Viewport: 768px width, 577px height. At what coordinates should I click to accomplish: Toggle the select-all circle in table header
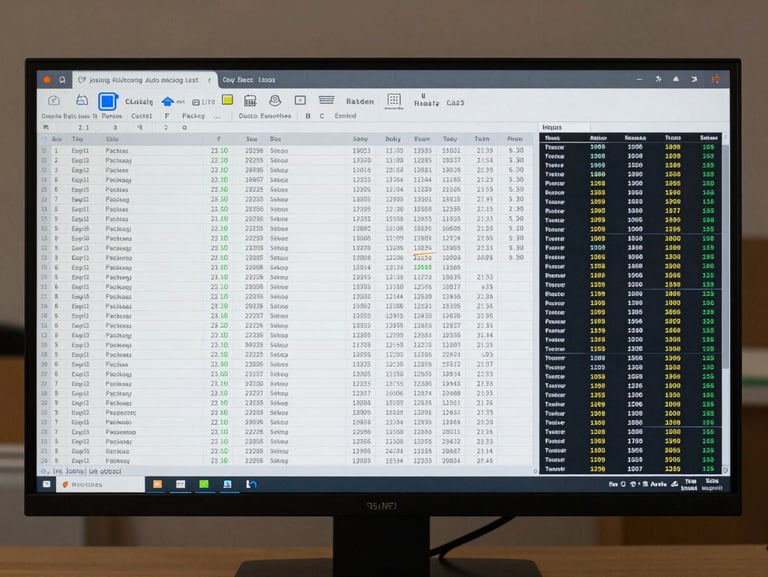pos(44,140)
